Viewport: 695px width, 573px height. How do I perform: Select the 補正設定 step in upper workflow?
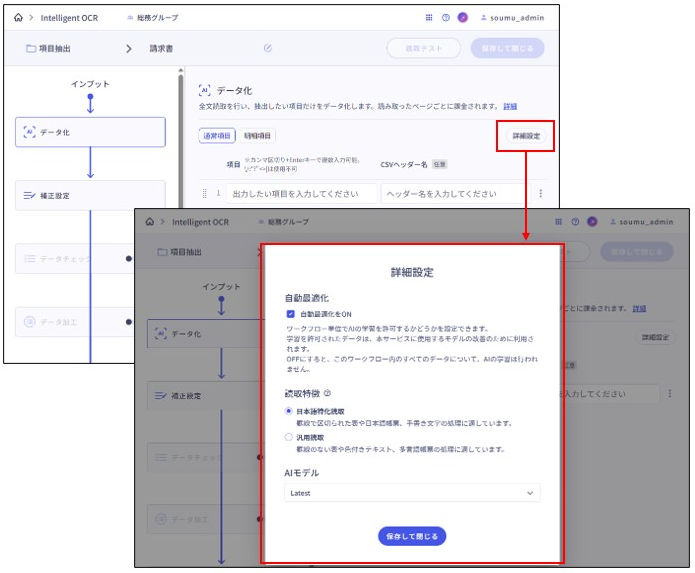click(x=90, y=196)
